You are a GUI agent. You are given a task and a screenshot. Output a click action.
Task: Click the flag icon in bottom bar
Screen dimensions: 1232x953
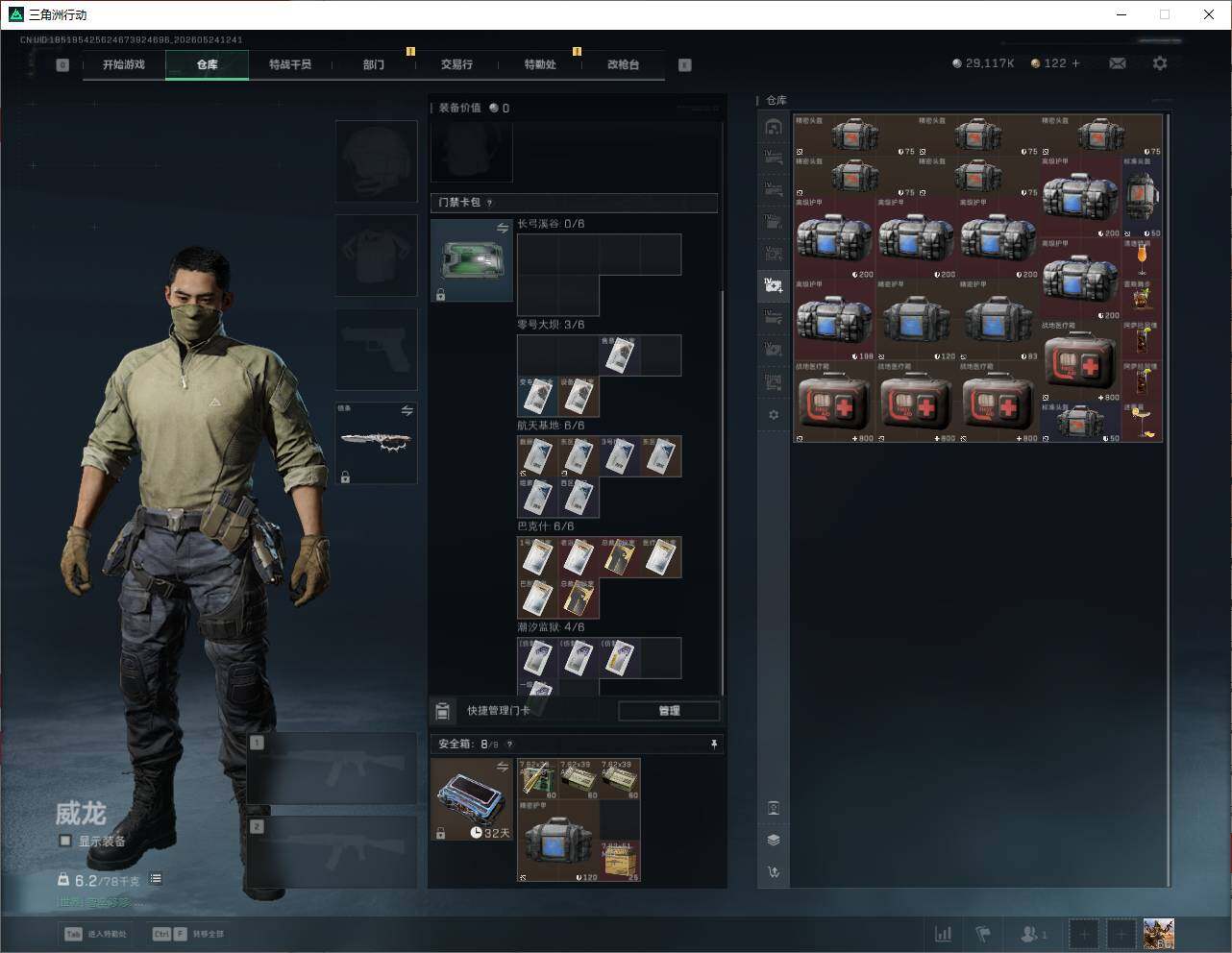tap(983, 934)
